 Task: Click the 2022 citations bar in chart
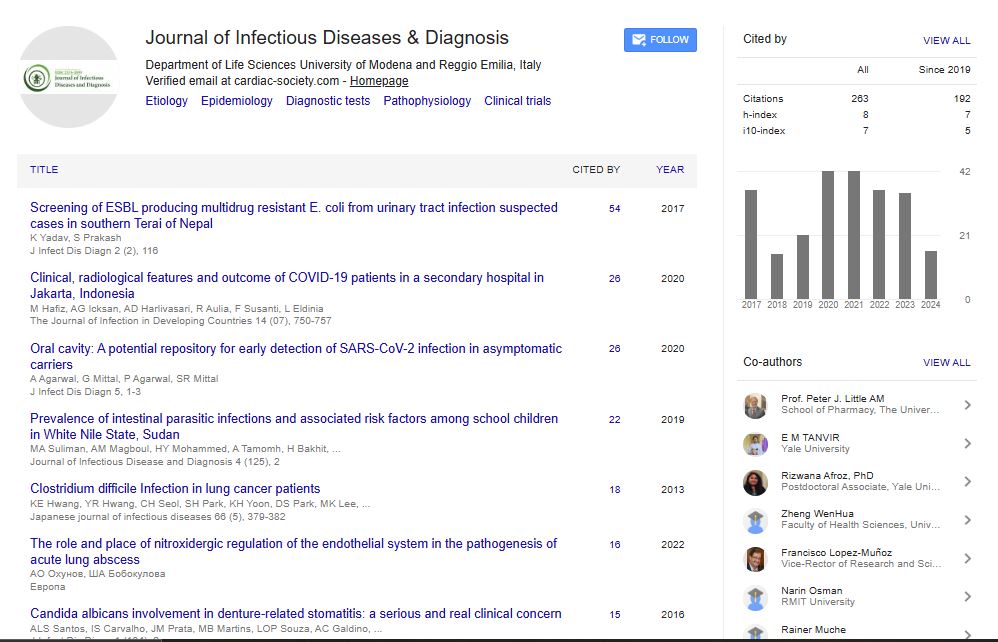pos(879,244)
